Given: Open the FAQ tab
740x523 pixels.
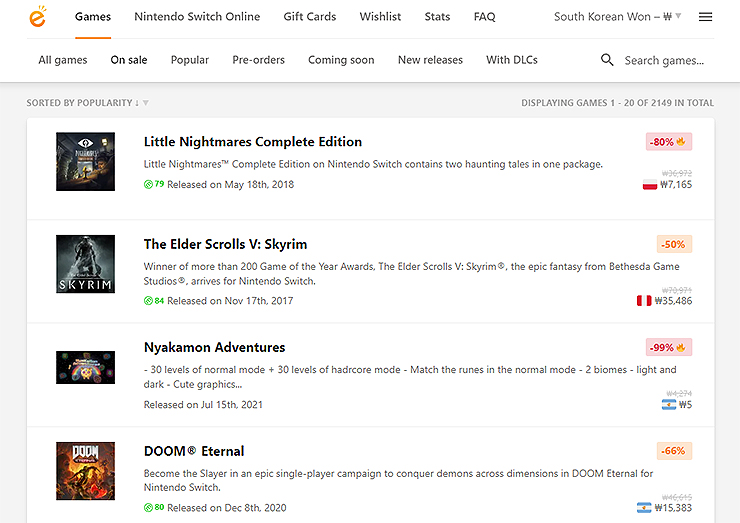Looking at the screenshot, I should [484, 17].
